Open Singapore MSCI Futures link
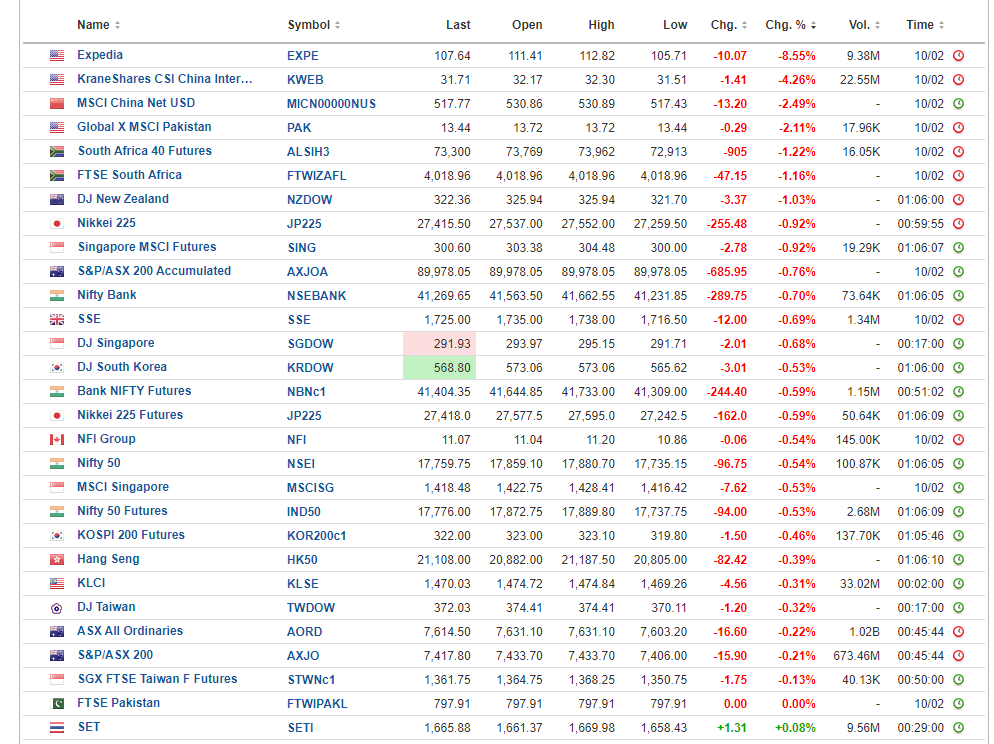This screenshot has width=994, height=744. tap(146, 247)
